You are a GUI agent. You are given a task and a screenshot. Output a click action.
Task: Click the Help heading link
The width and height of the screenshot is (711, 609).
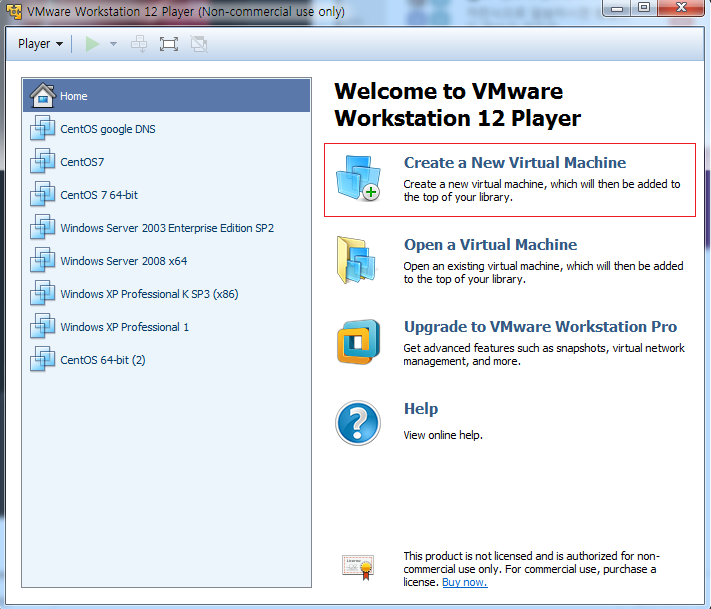click(x=421, y=409)
